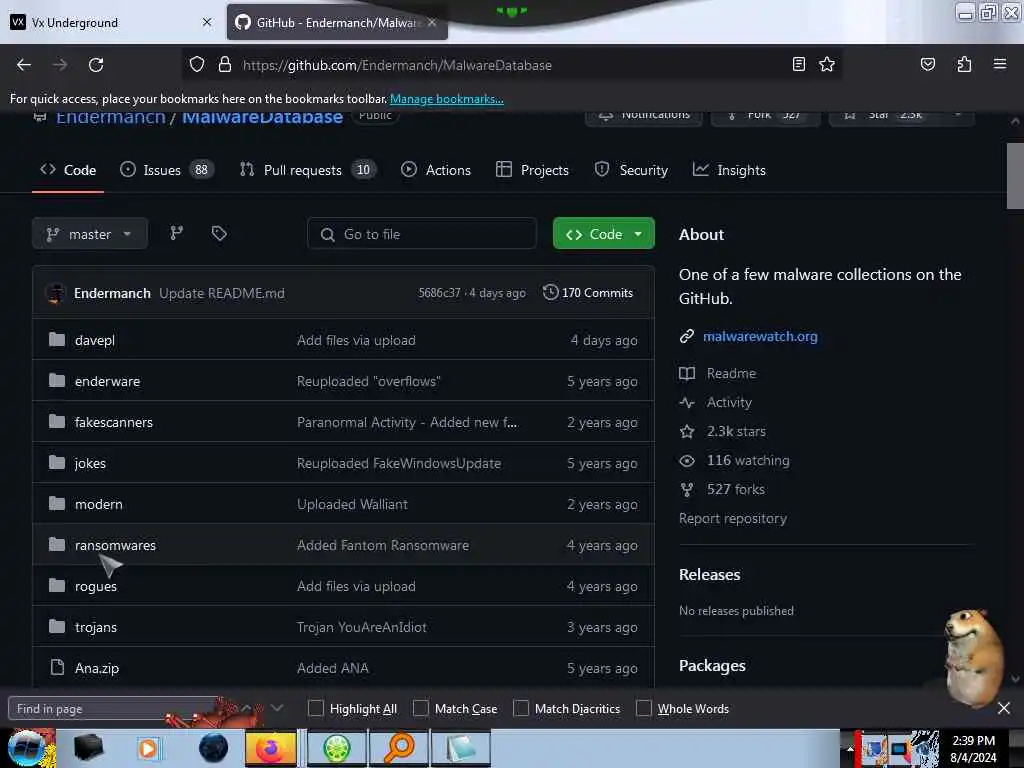Image resolution: width=1024 pixels, height=768 pixels.
Task: Bookmark this page with the star icon
Action: (x=827, y=64)
